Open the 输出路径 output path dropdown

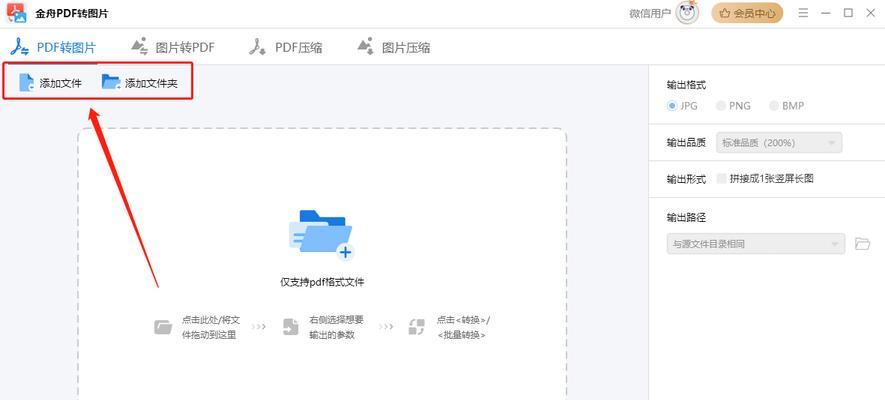click(x=756, y=244)
